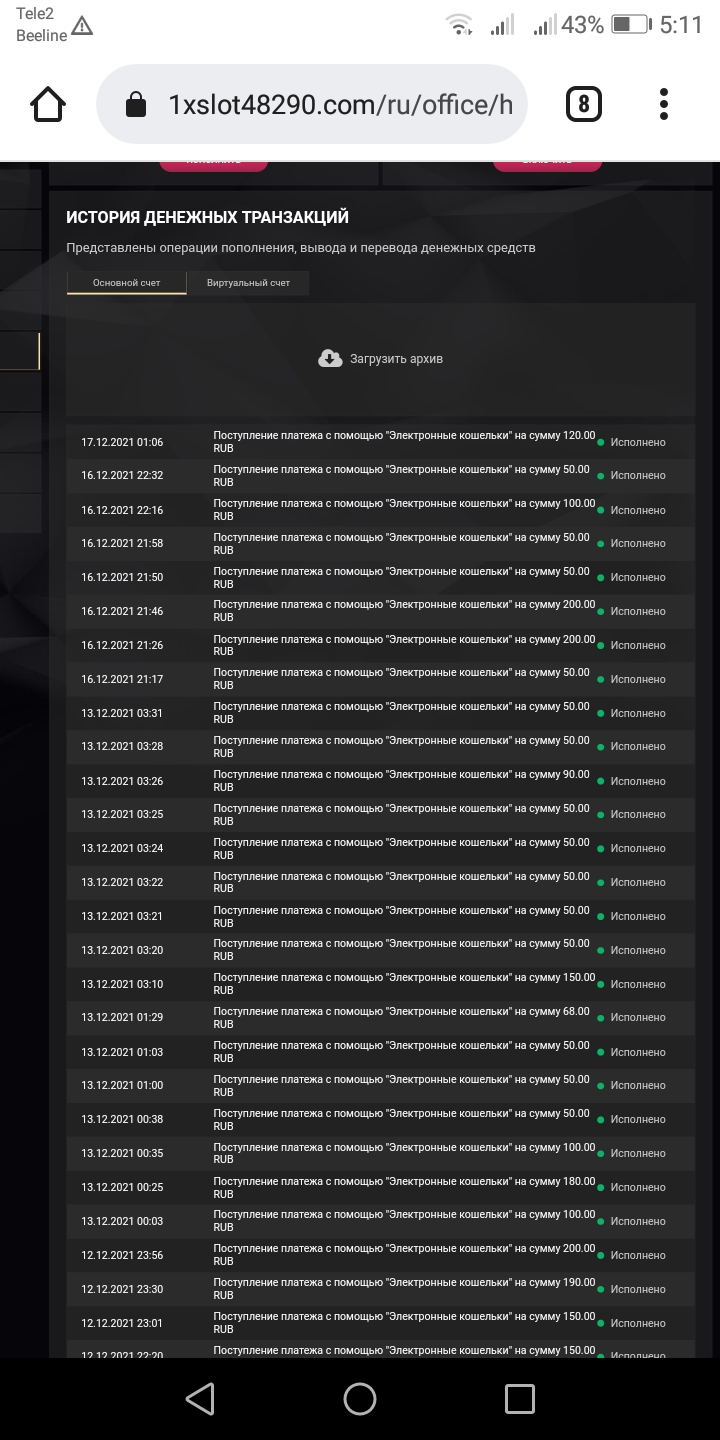Tap the address bar URL field

click(x=340, y=105)
